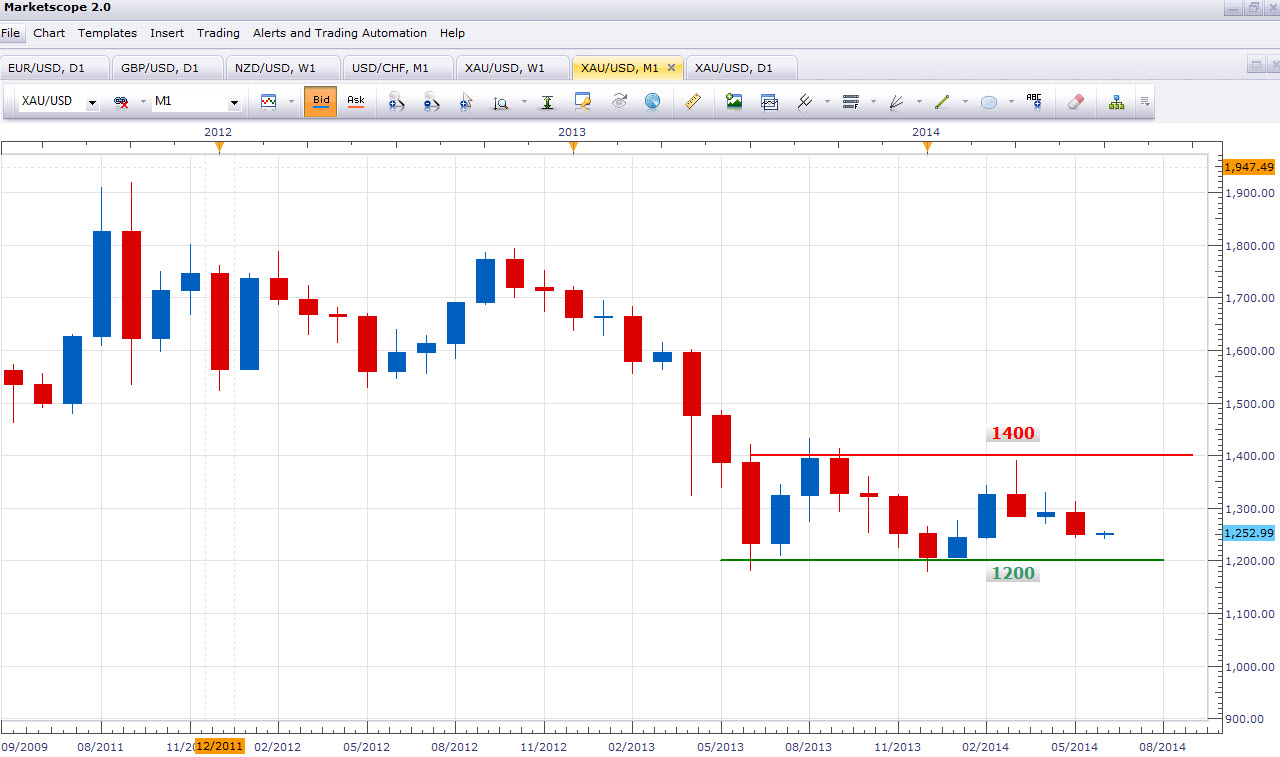Expand the XAU/USD symbol dropdown
The height and width of the screenshot is (757, 1280).
click(x=92, y=102)
